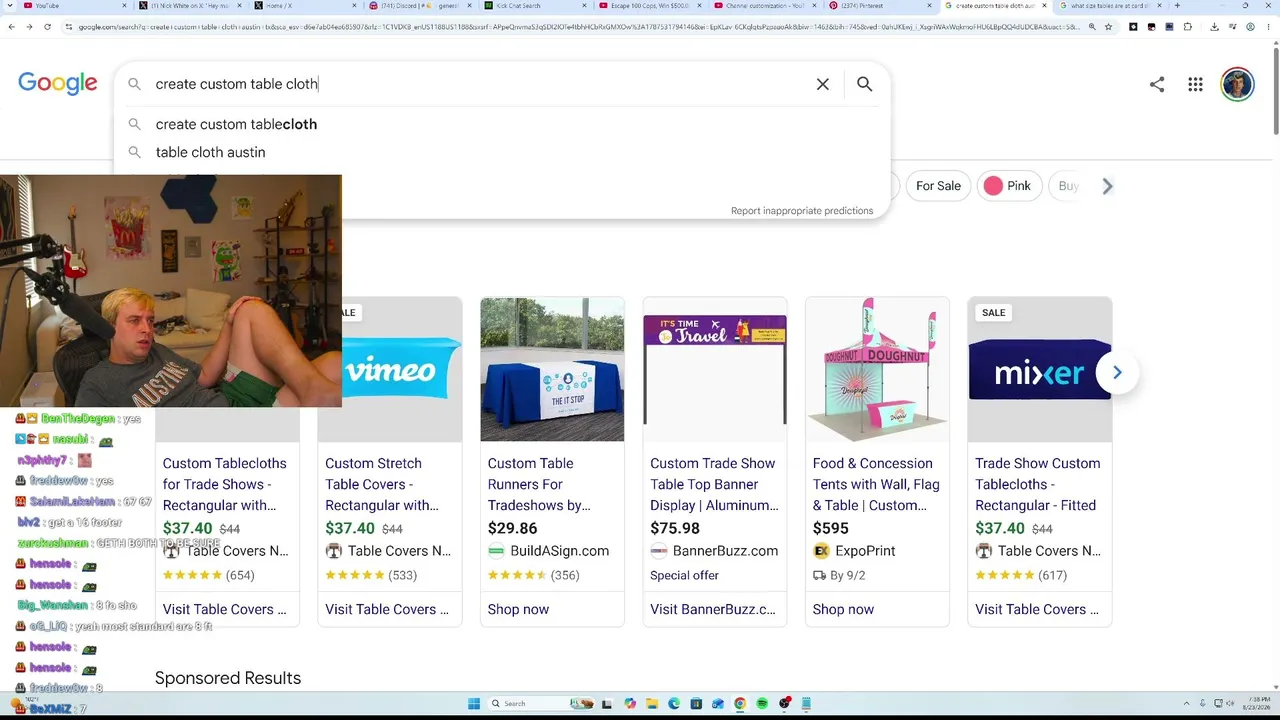Click the ExpoPrint seller name
1280x720 pixels.
[865, 551]
